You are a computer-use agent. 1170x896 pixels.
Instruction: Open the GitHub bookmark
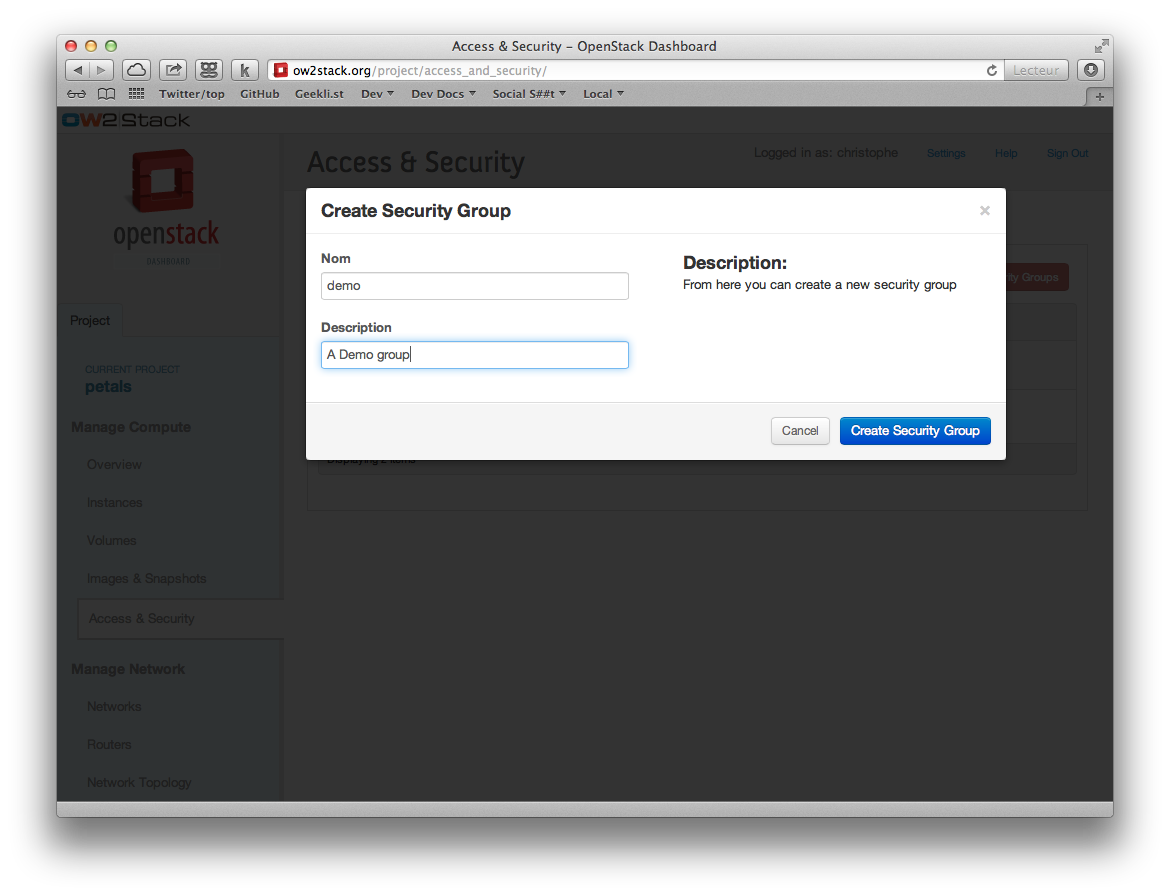tap(260, 94)
